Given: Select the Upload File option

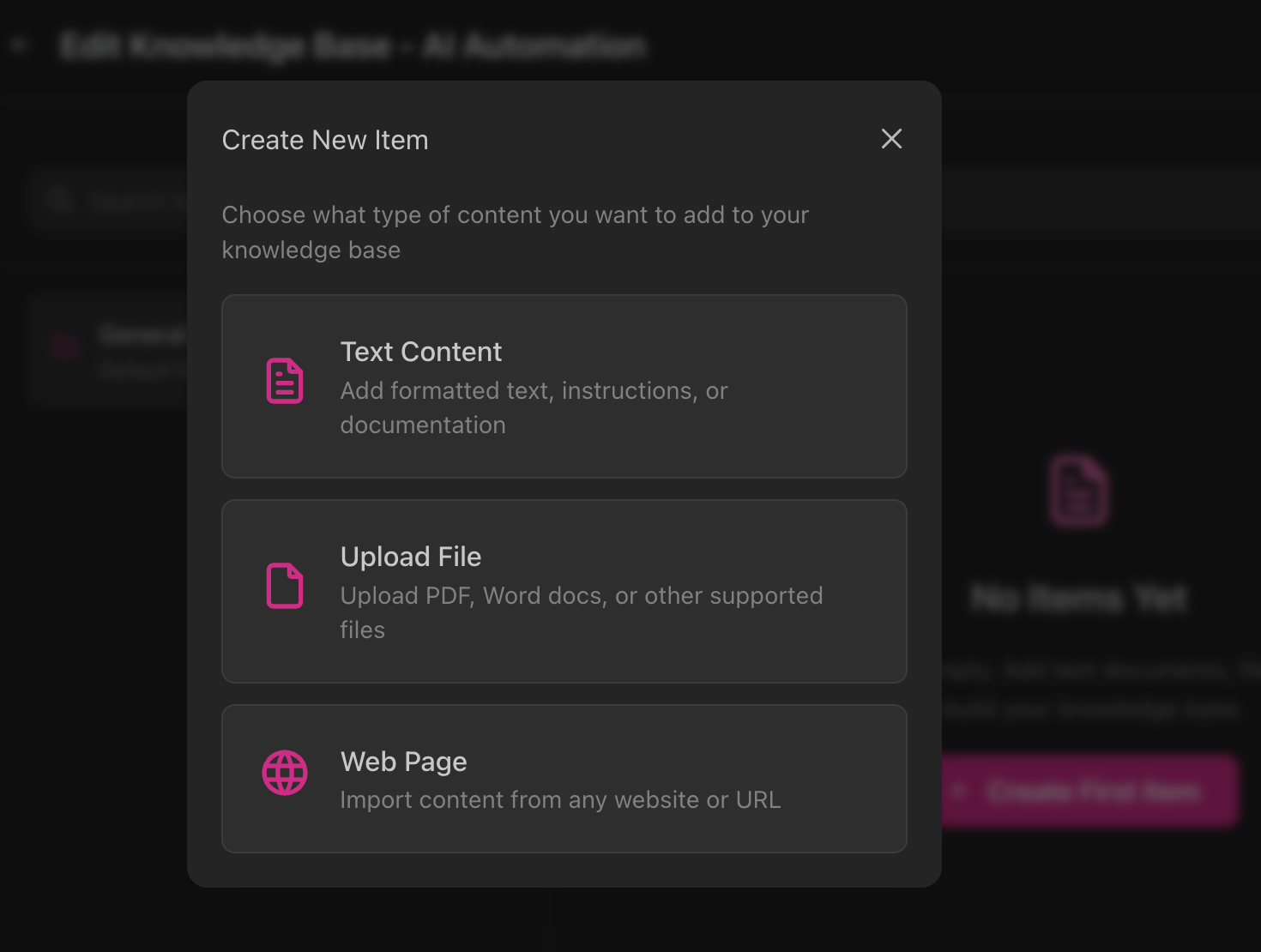Looking at the screenshot, I should (x=564, y=591).
